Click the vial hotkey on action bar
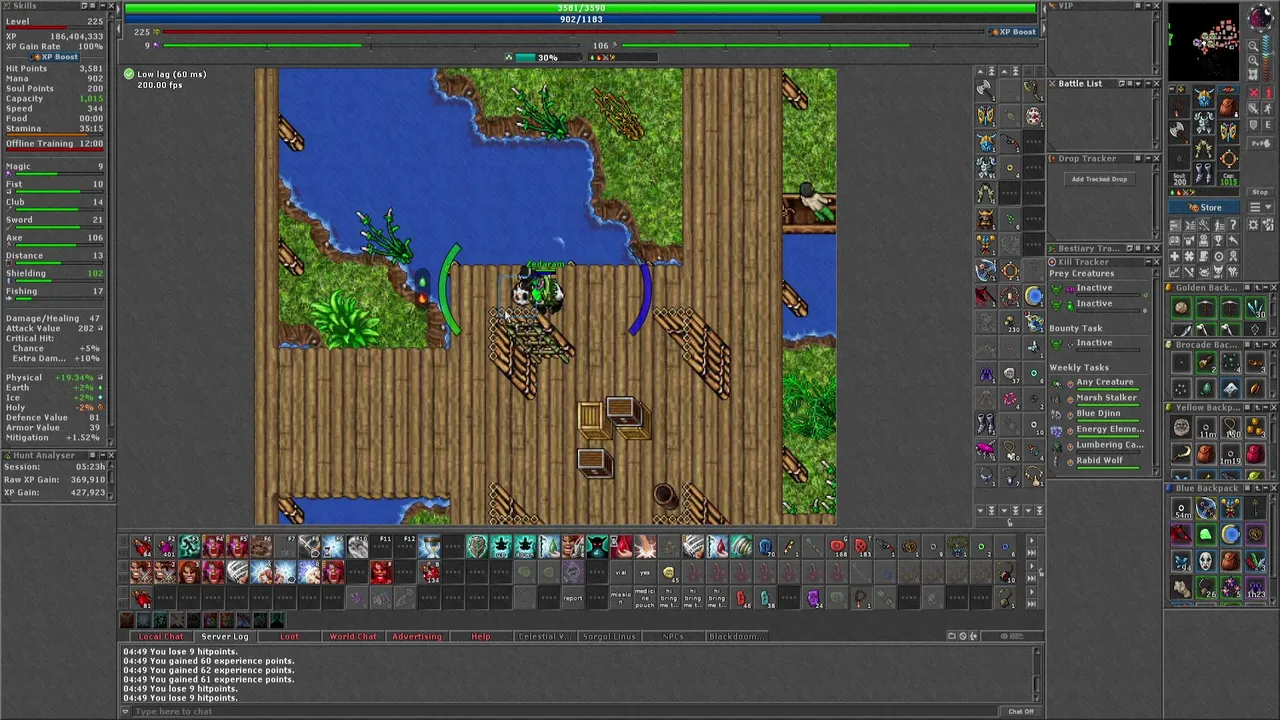Viewport: 1280px width, 720px height. [621, 573]
